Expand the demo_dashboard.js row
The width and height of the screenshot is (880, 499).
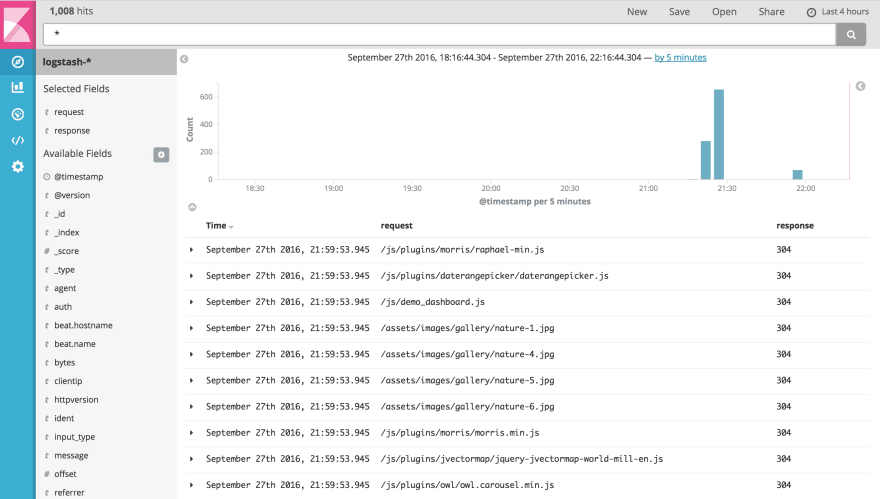tap(191, 302)
